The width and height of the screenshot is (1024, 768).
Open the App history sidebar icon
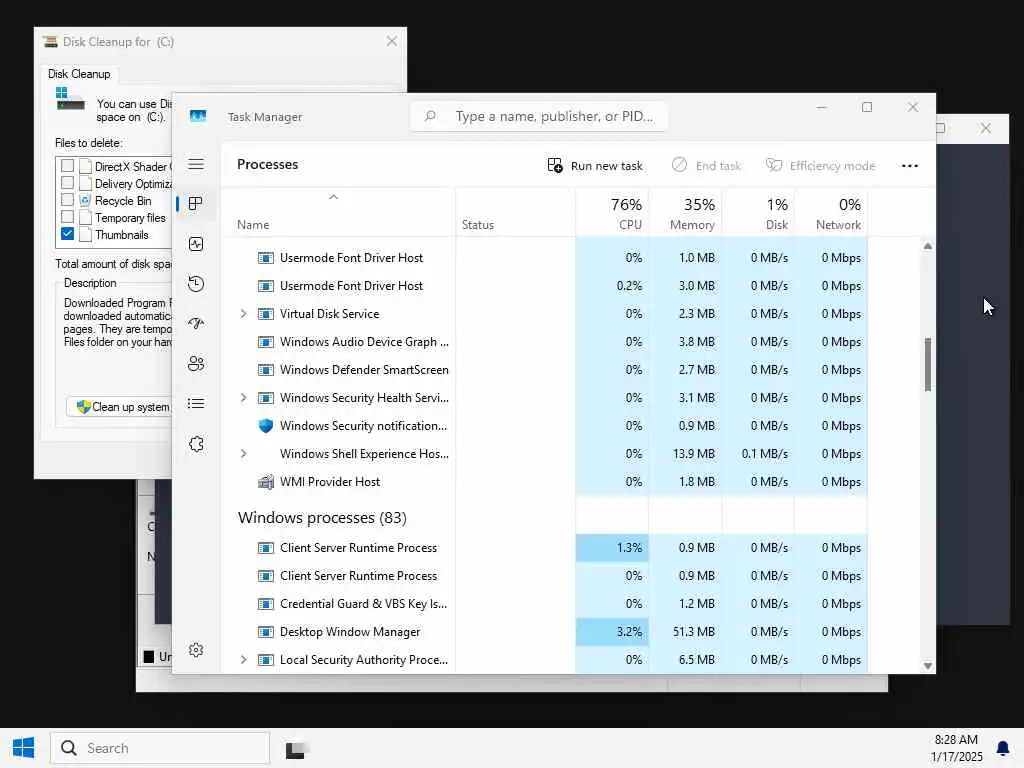point(196,284)
